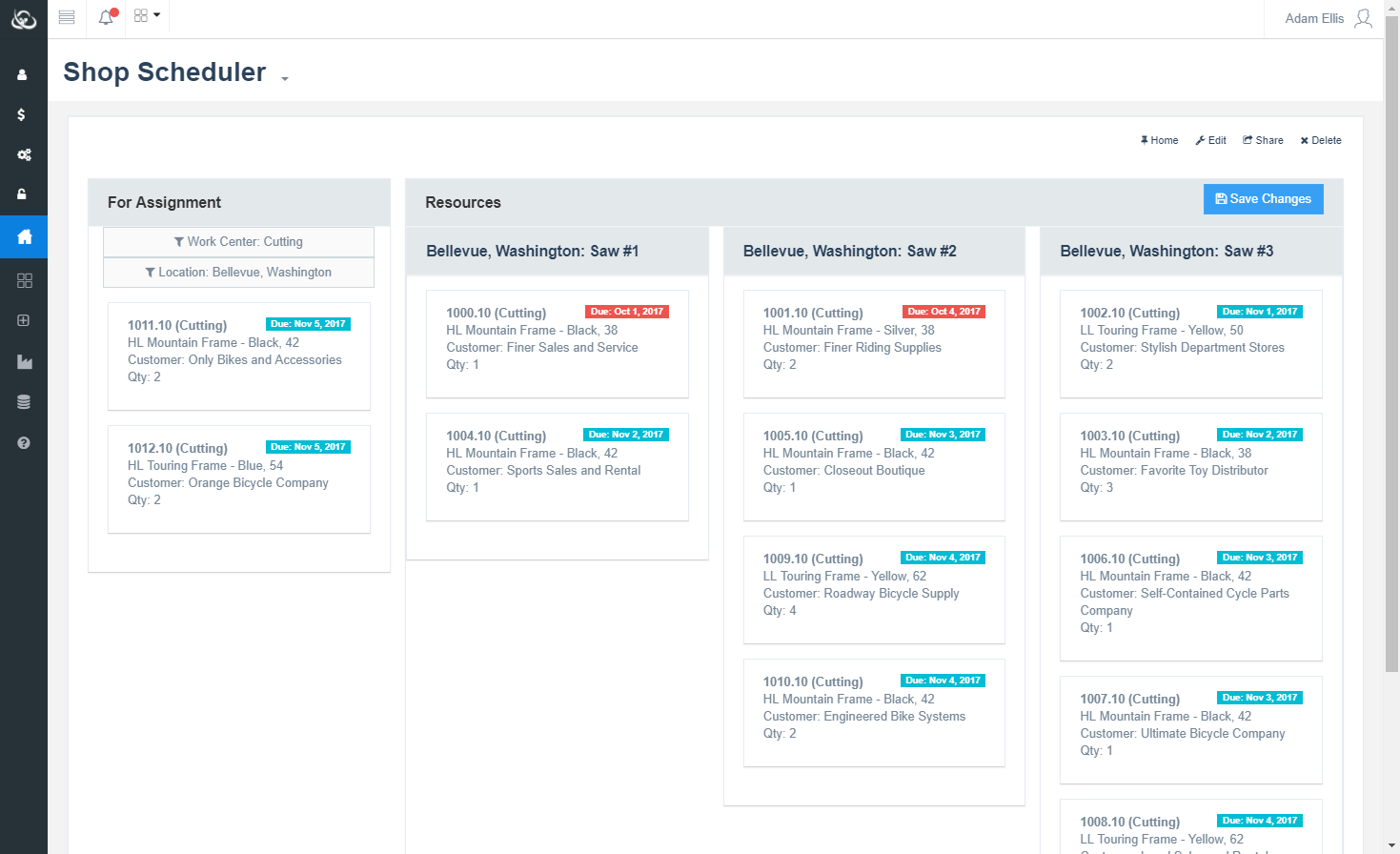Click job title 1007.10 (Cutting)
Image resolution: width=1400 pixels, height=854 pixels.
[x=1130, y=700]
